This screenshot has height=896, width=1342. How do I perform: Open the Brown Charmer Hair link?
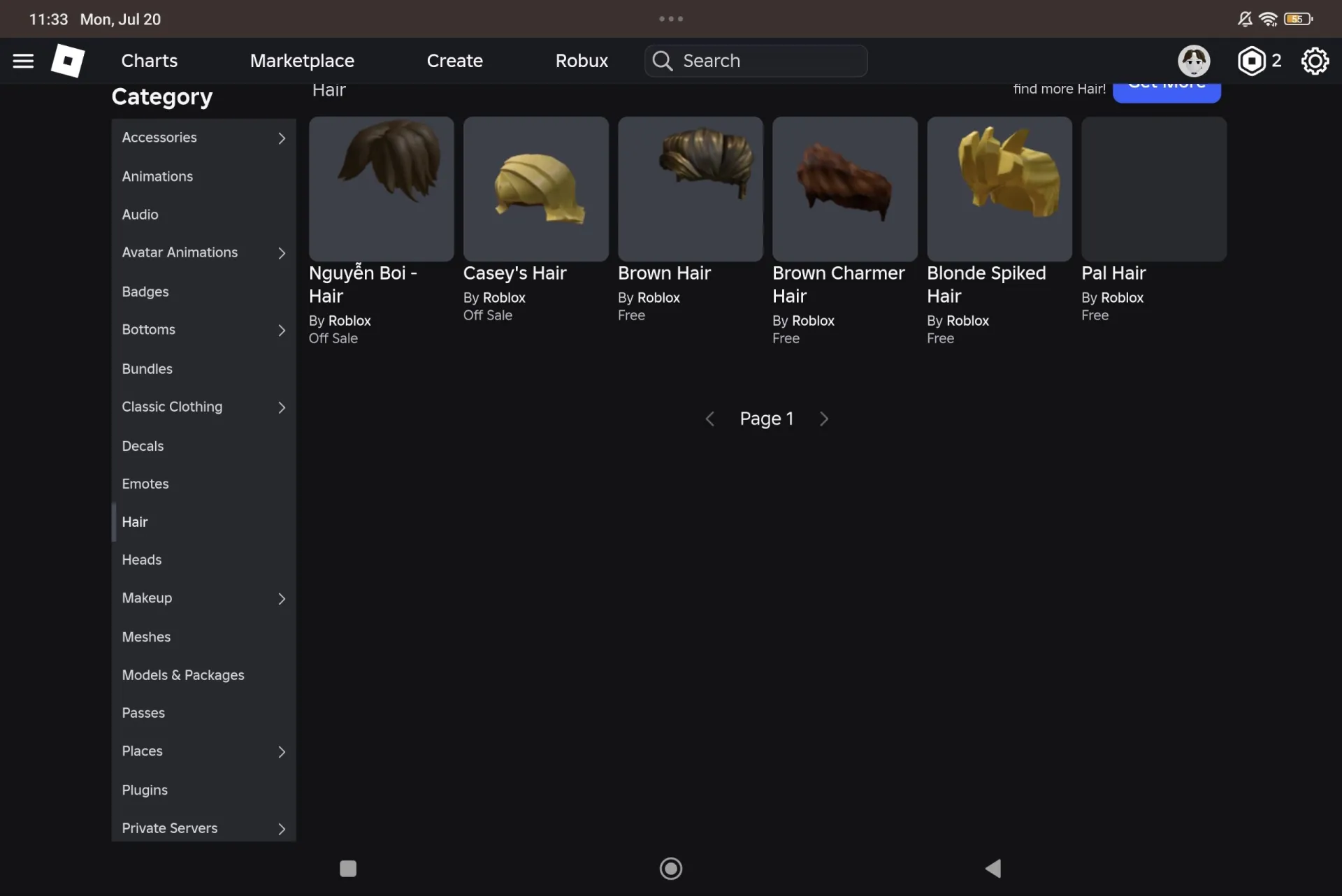coord(838,284)
